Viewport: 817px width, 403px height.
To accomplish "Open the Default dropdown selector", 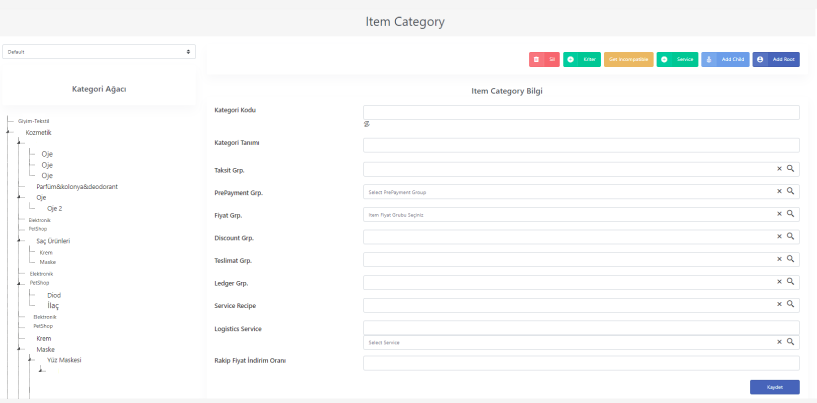I will point(99,52).
